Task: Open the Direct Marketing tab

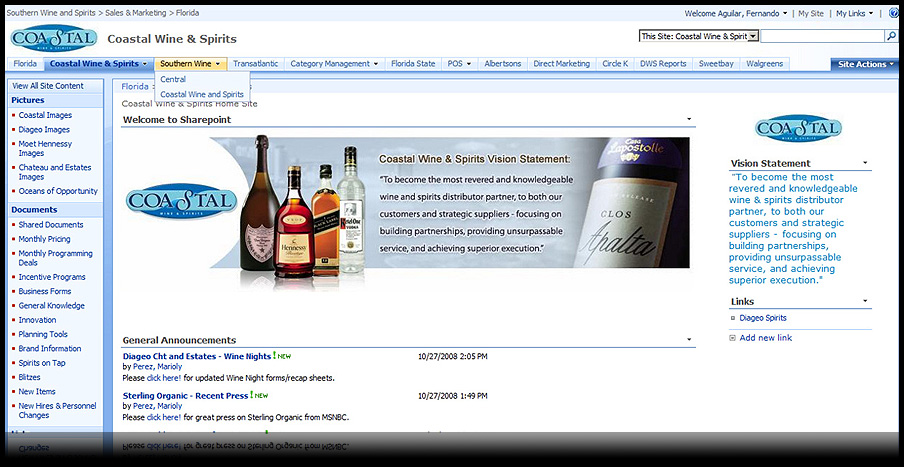Action: click(562, 64)
